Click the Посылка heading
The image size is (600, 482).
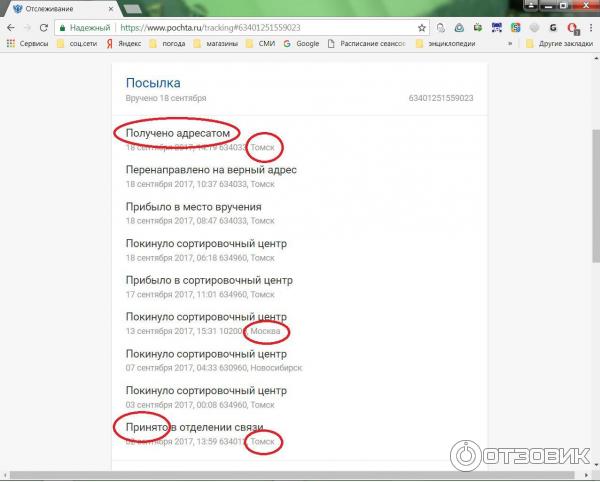(x=153, y=83)
